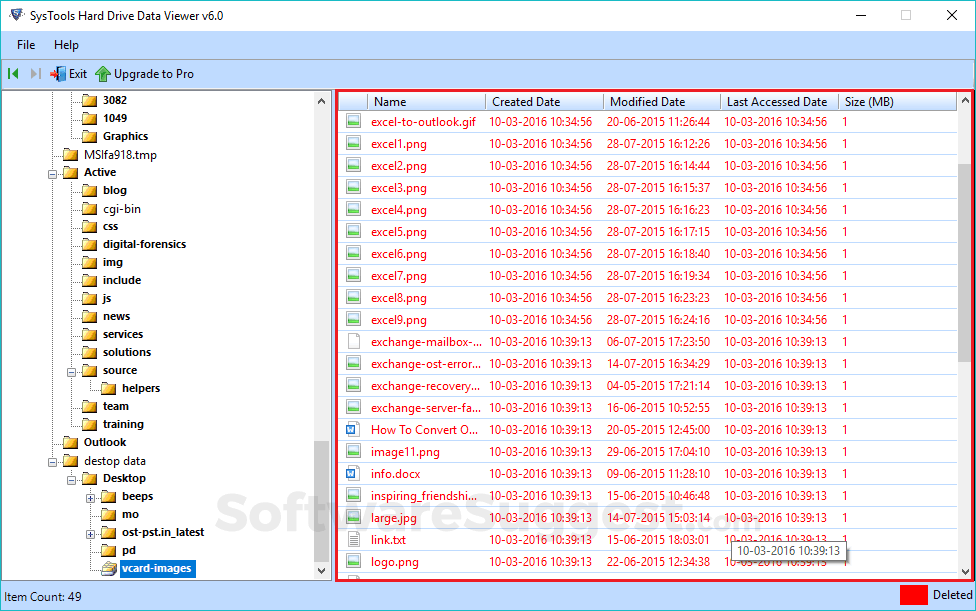Select the services folder in tree

pyautogui.click(x=123, y=334)
